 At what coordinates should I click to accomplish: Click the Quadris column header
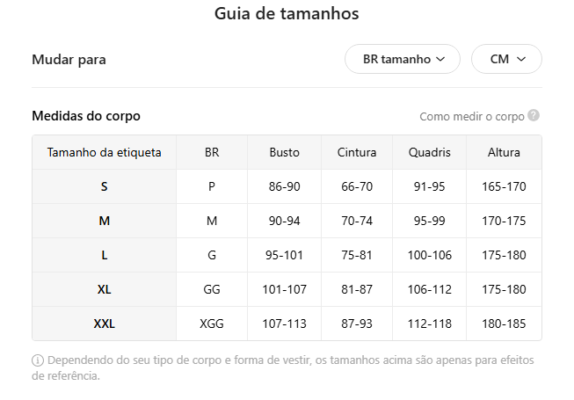click(x=429, y=152)
